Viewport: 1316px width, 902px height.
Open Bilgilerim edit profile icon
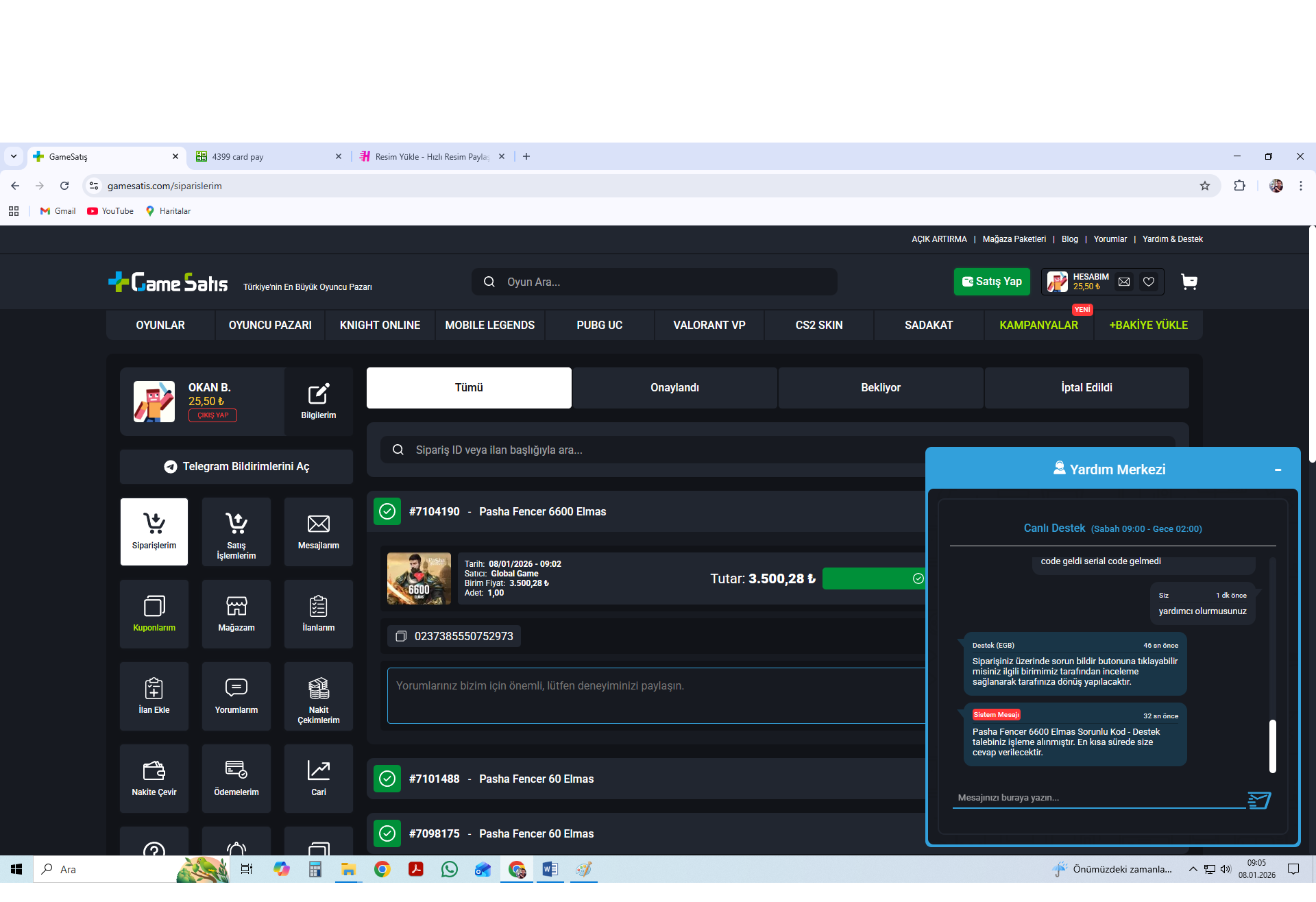[x=319, y=402]
